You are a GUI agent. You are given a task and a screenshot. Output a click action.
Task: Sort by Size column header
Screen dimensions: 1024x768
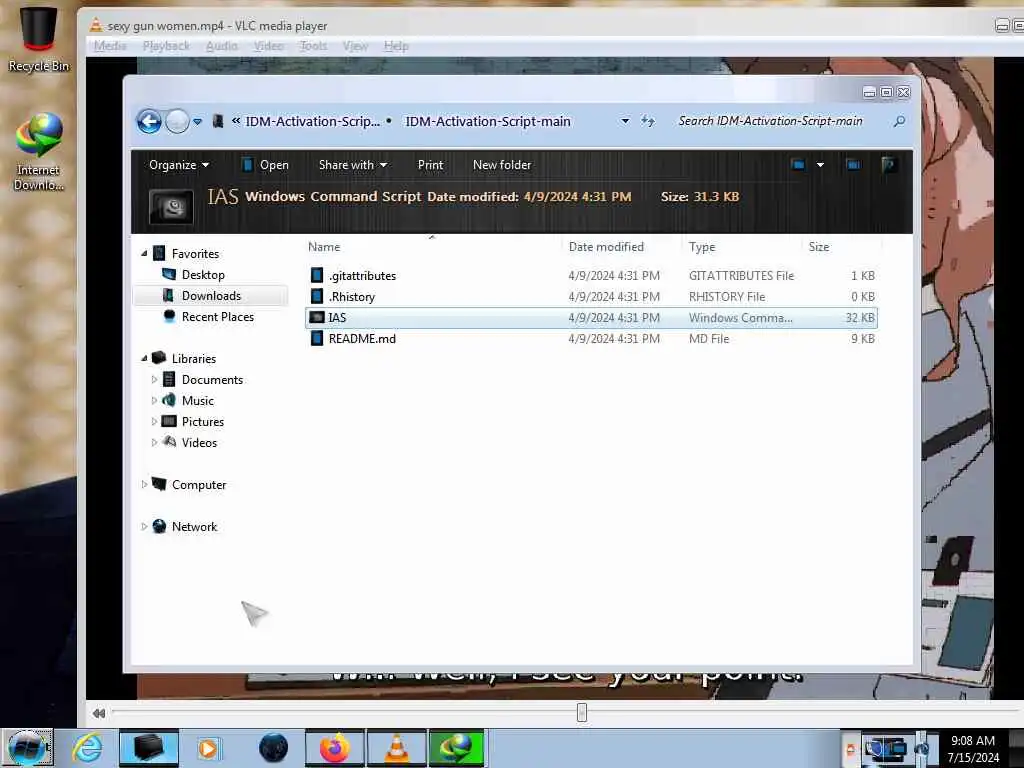819,247
